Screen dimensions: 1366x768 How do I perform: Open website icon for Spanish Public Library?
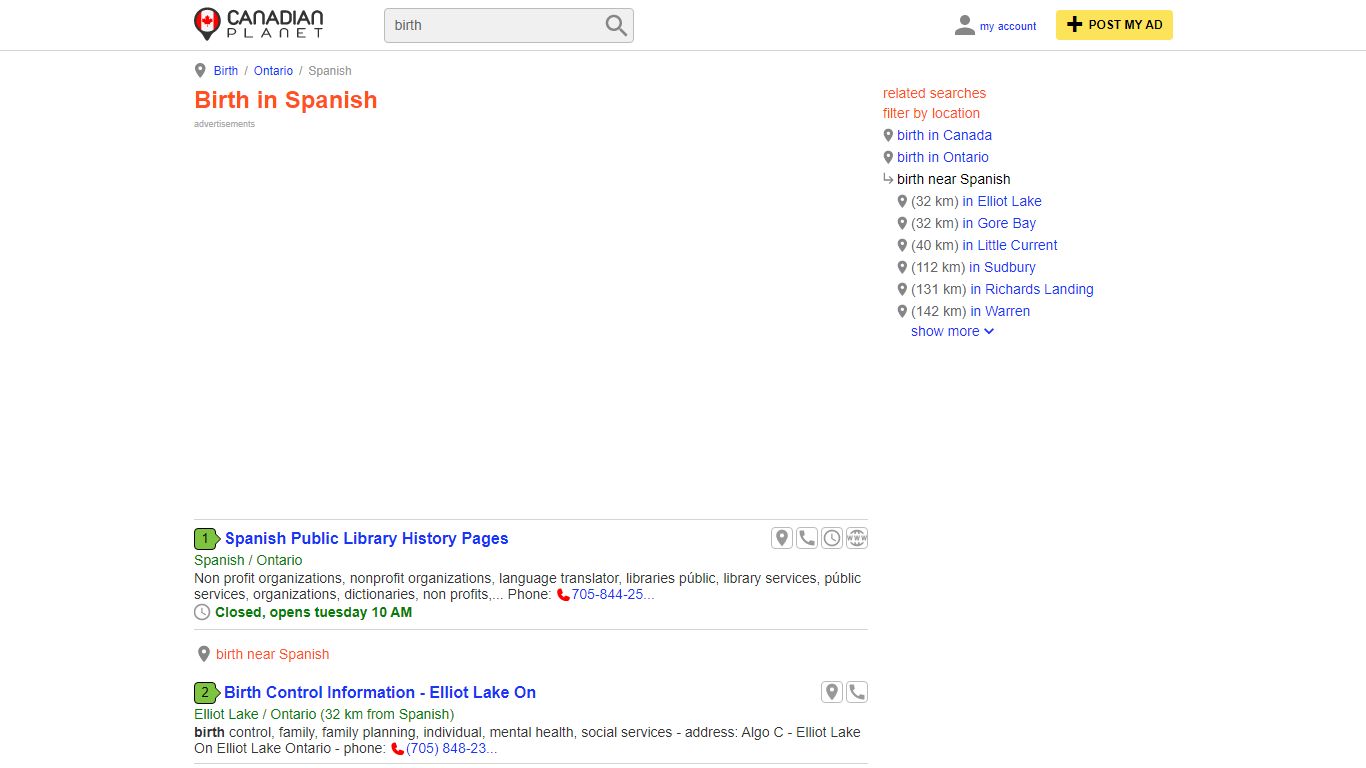point(857,538)
